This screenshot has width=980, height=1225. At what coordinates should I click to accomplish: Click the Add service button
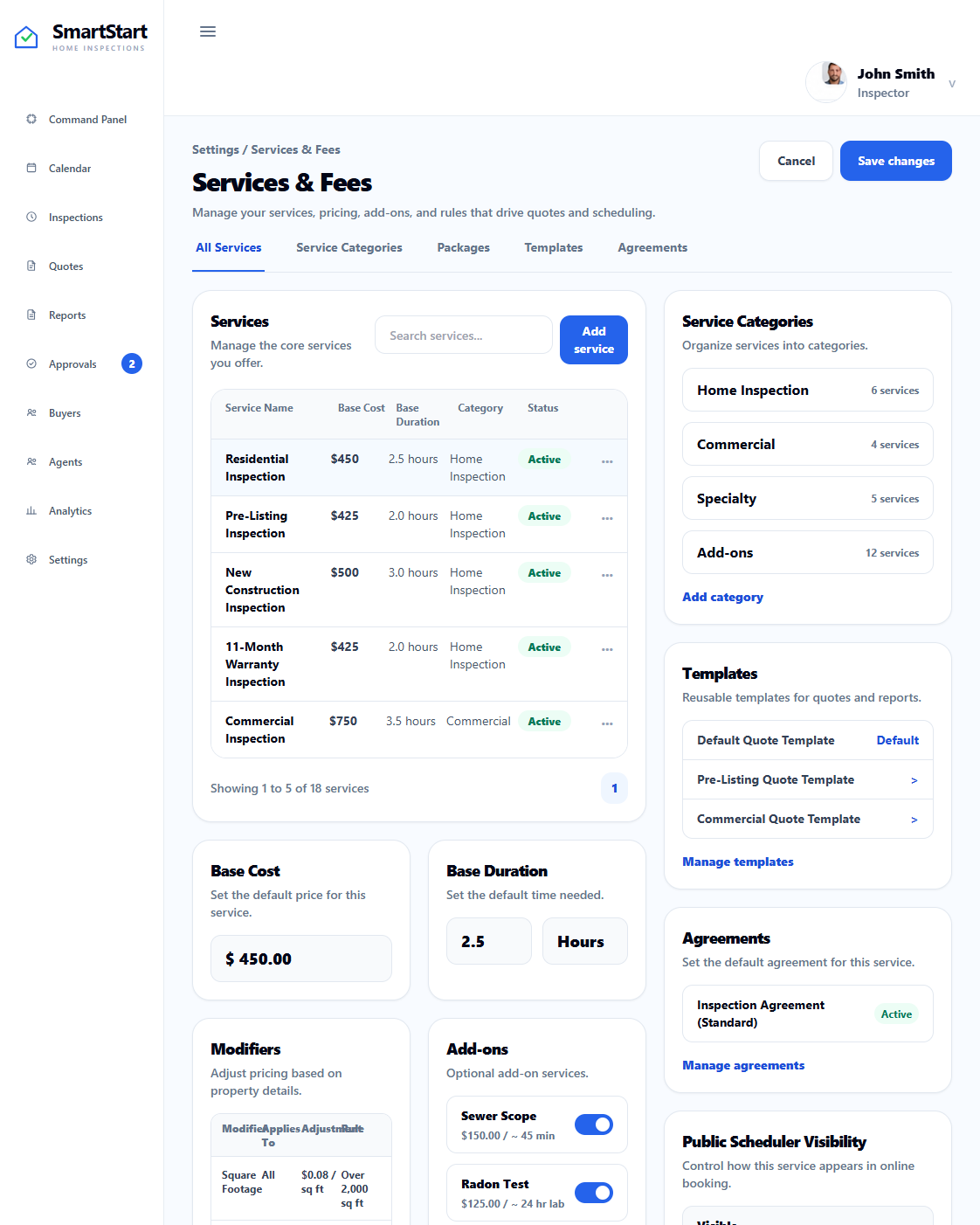594,340
